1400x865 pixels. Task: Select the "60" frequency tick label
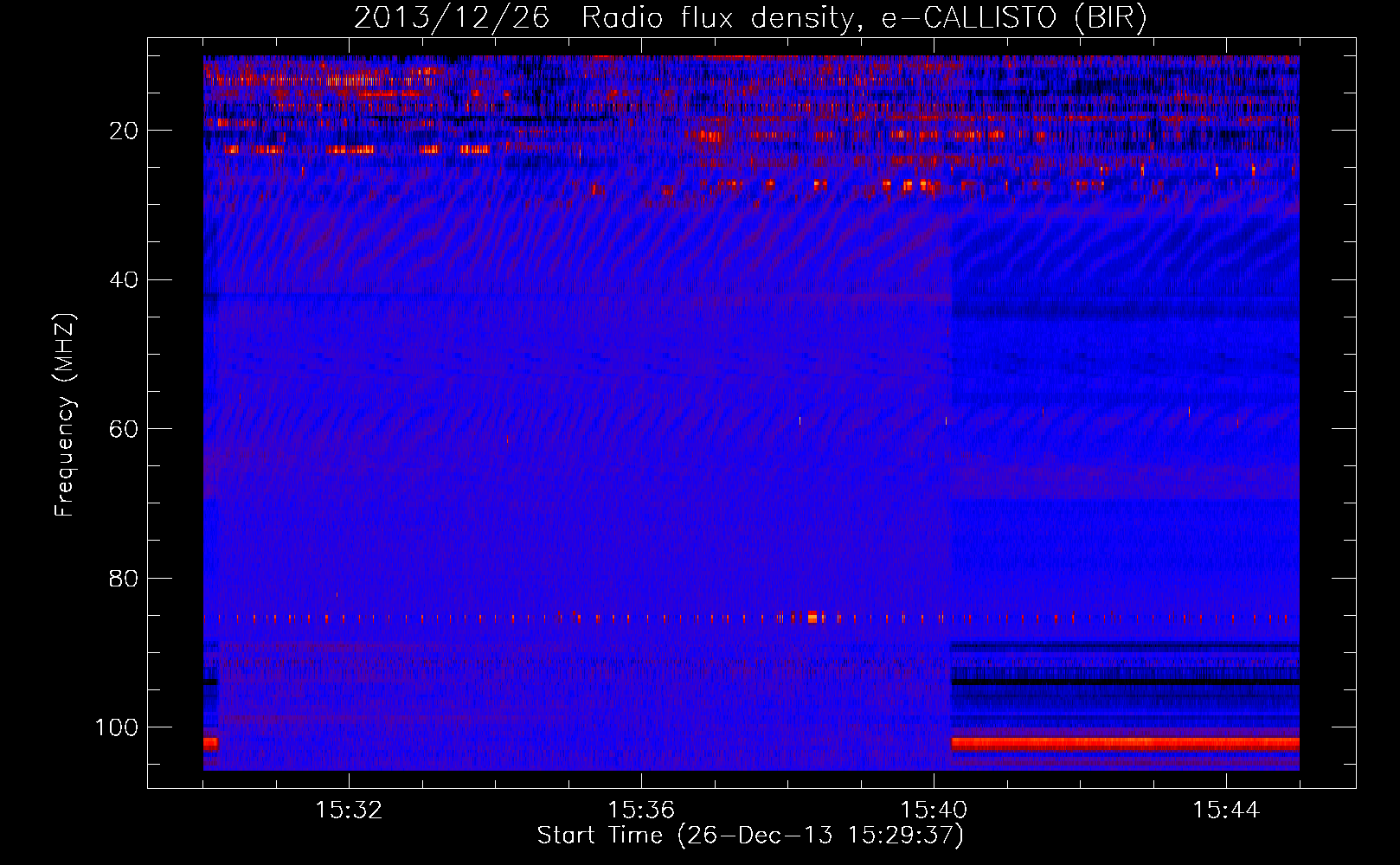pyautogui.click(x=125, y=429)
